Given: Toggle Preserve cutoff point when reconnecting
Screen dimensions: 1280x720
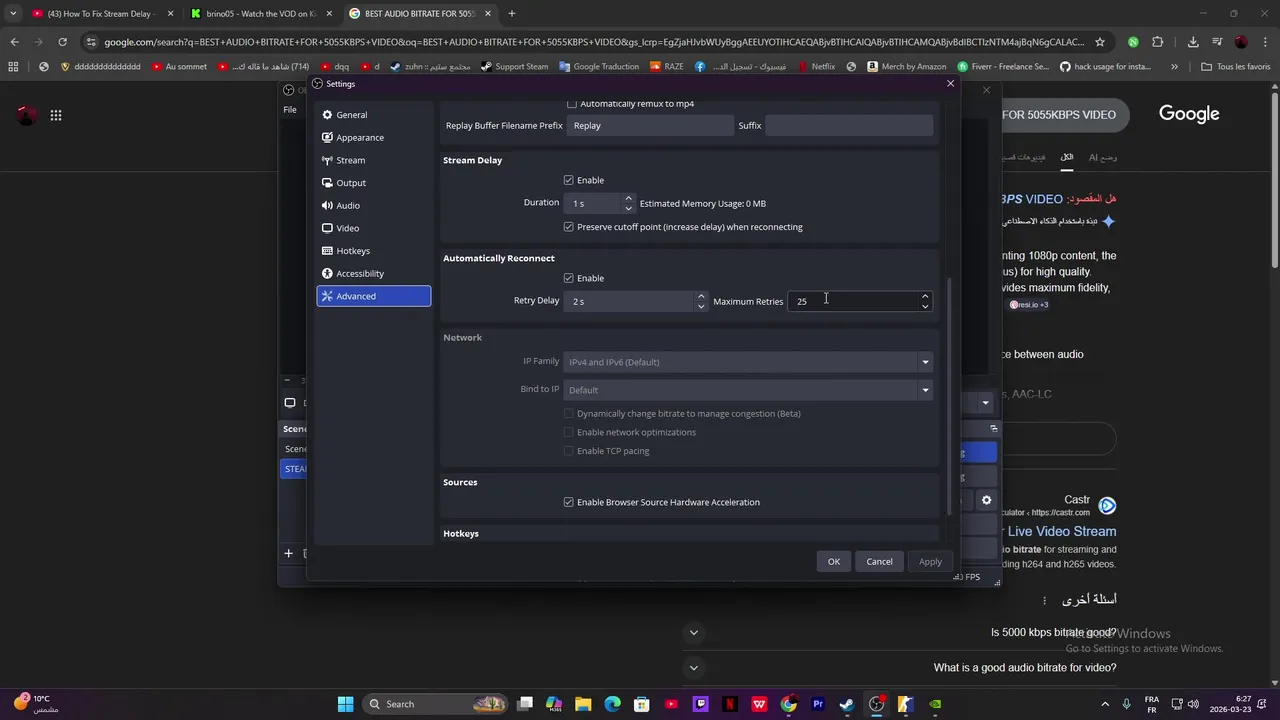Looking at the screenshot, I should [x=569, y=227].
